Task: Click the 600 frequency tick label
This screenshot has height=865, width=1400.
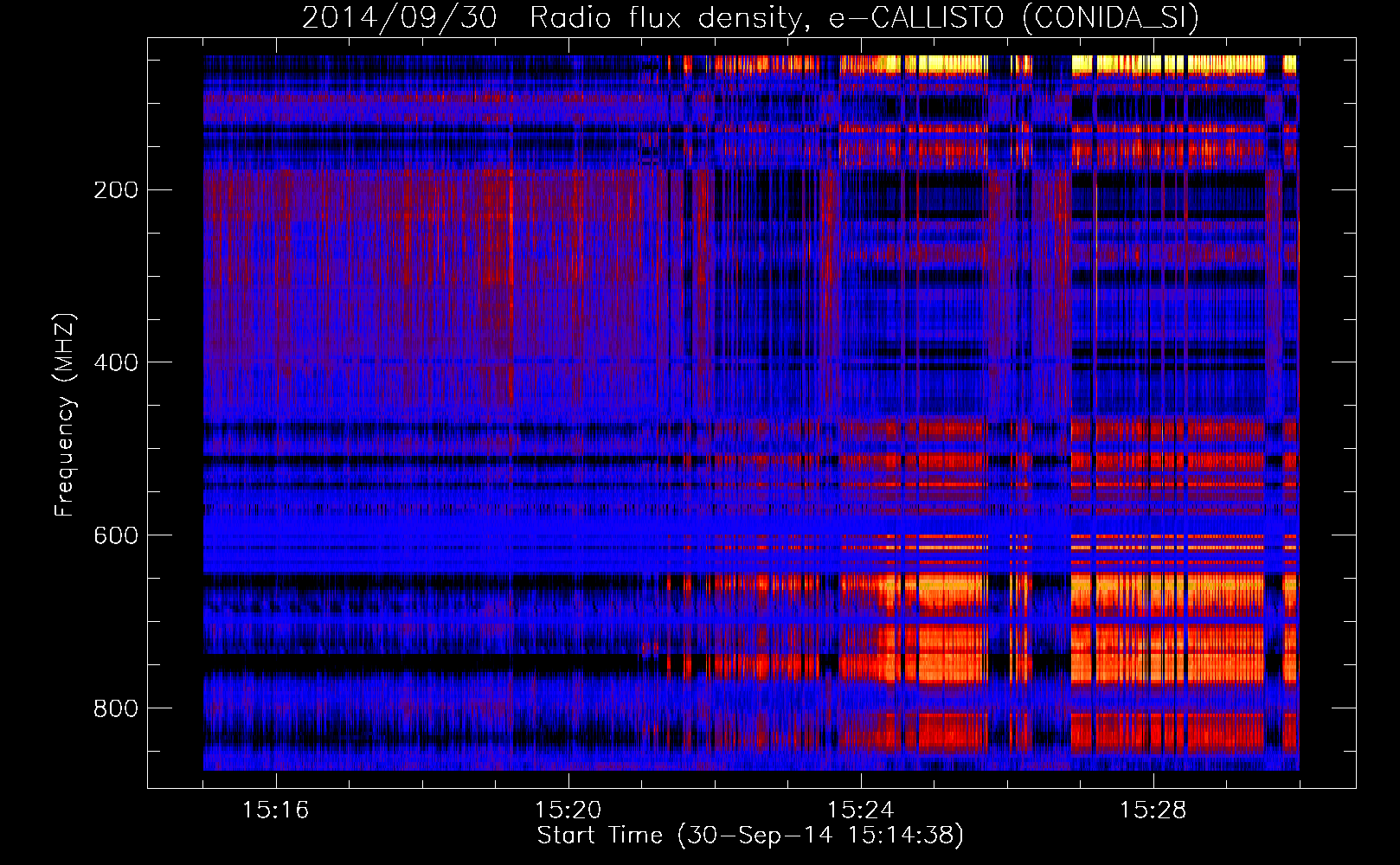Action: [116, 535]
